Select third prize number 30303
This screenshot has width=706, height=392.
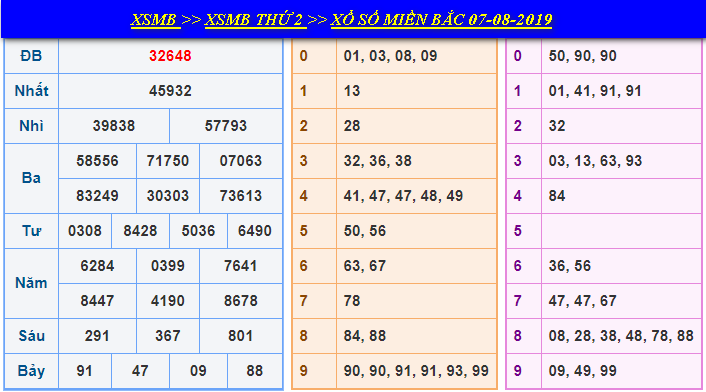coord(167,196)
